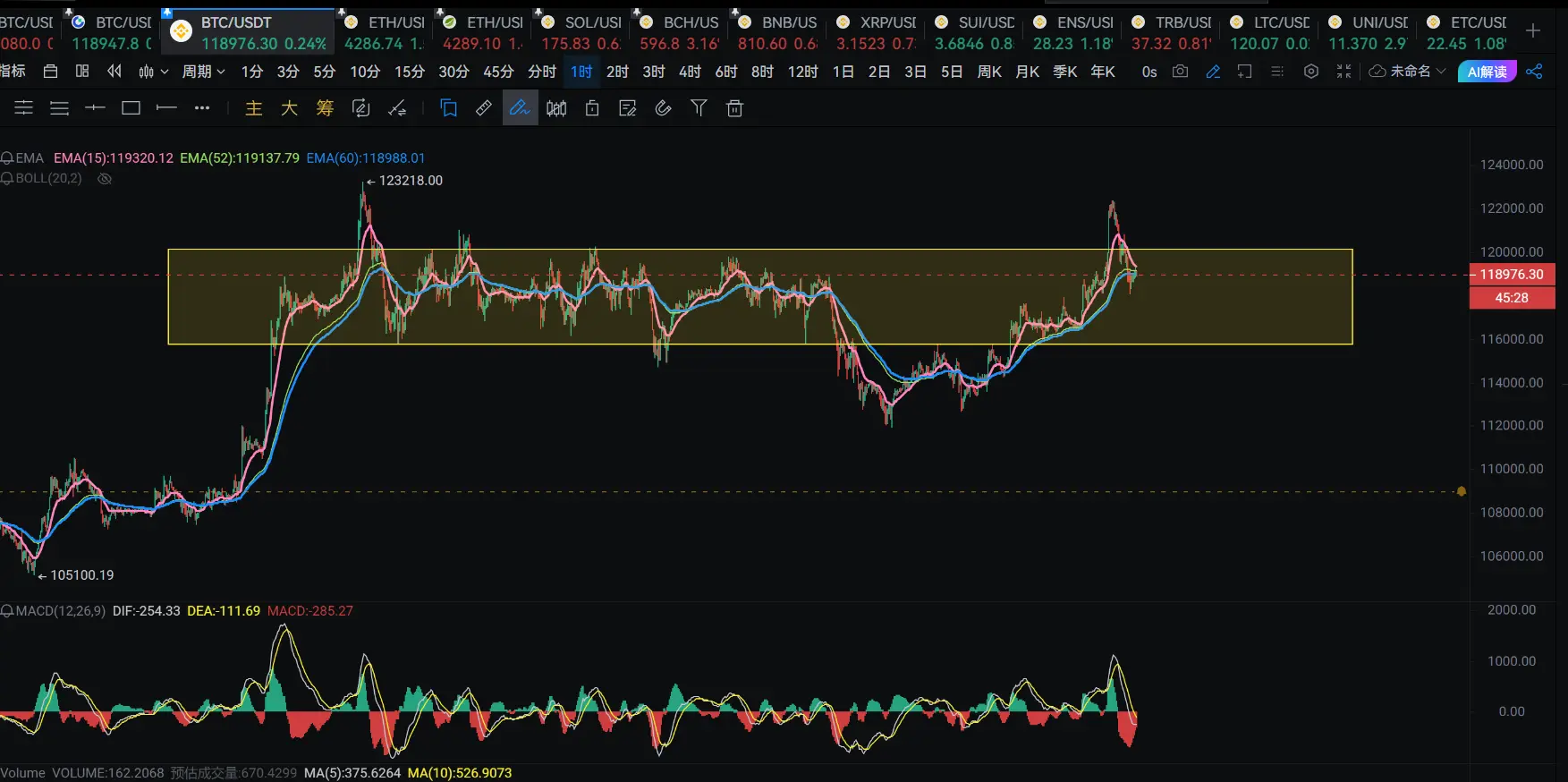The height and width of the screenshot is (782, 1568).
Task: Switch to the 15分 interval
Action: 410,72
